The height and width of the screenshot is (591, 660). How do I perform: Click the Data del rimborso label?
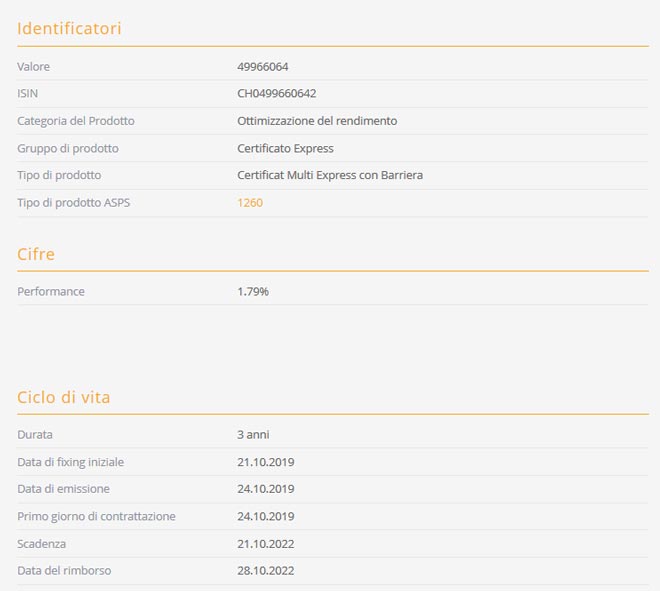(x=64, y=571)
